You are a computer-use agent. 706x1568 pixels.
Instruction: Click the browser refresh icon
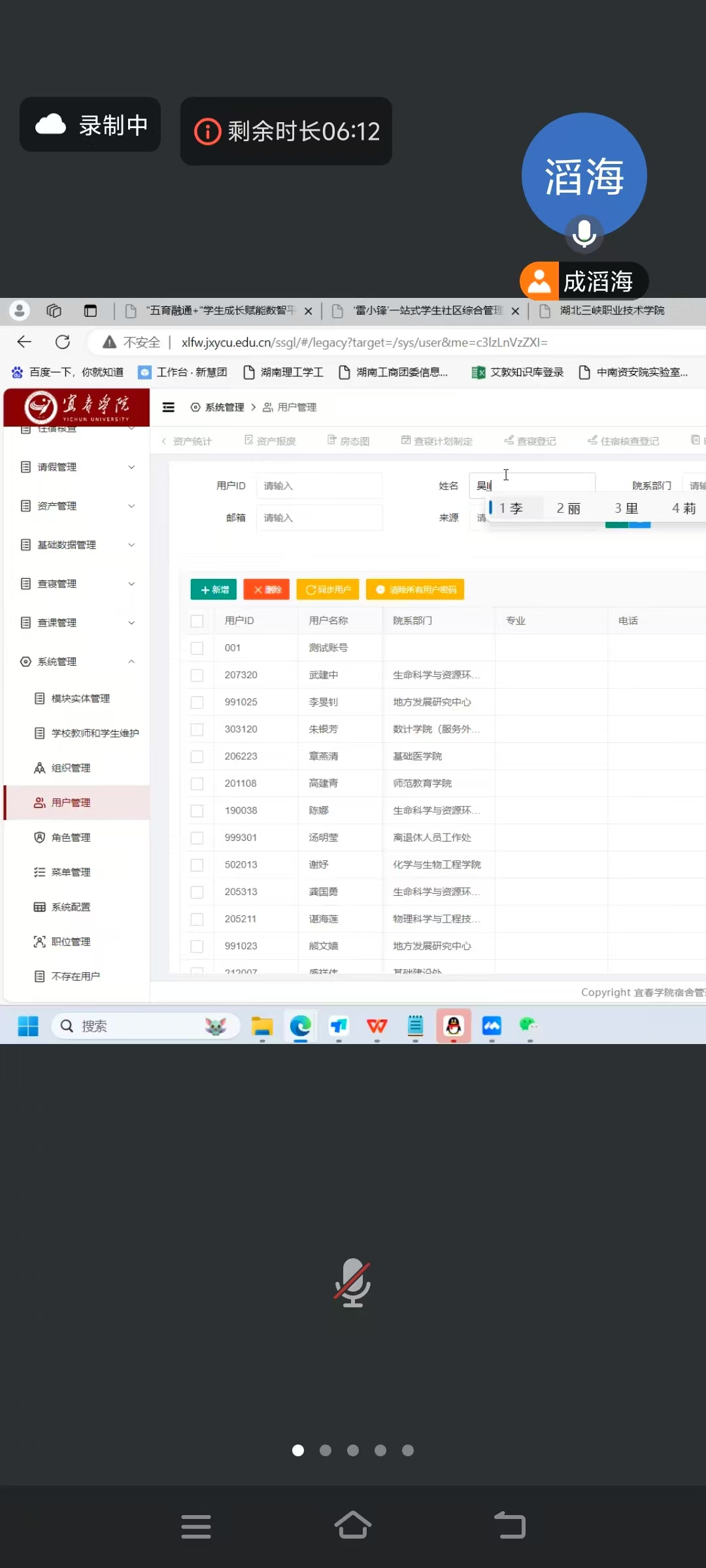(63, 342)
